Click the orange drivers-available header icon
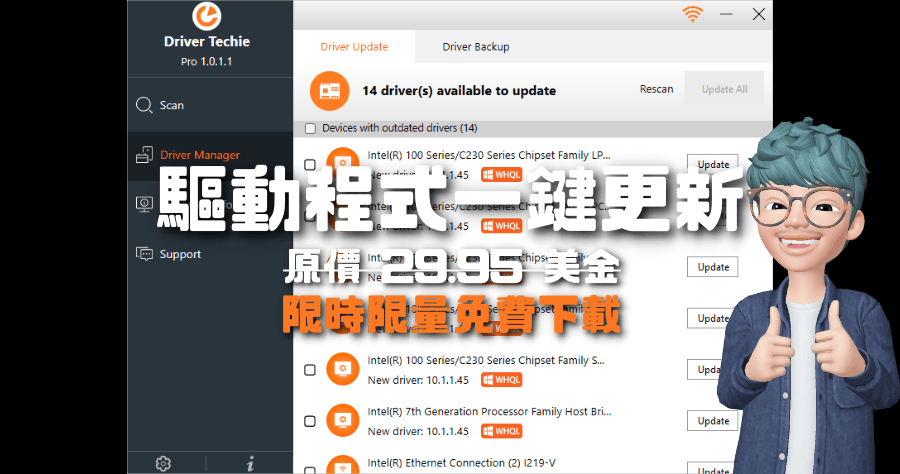The width and height of the screenshot is (900, 474). [329, 91]
